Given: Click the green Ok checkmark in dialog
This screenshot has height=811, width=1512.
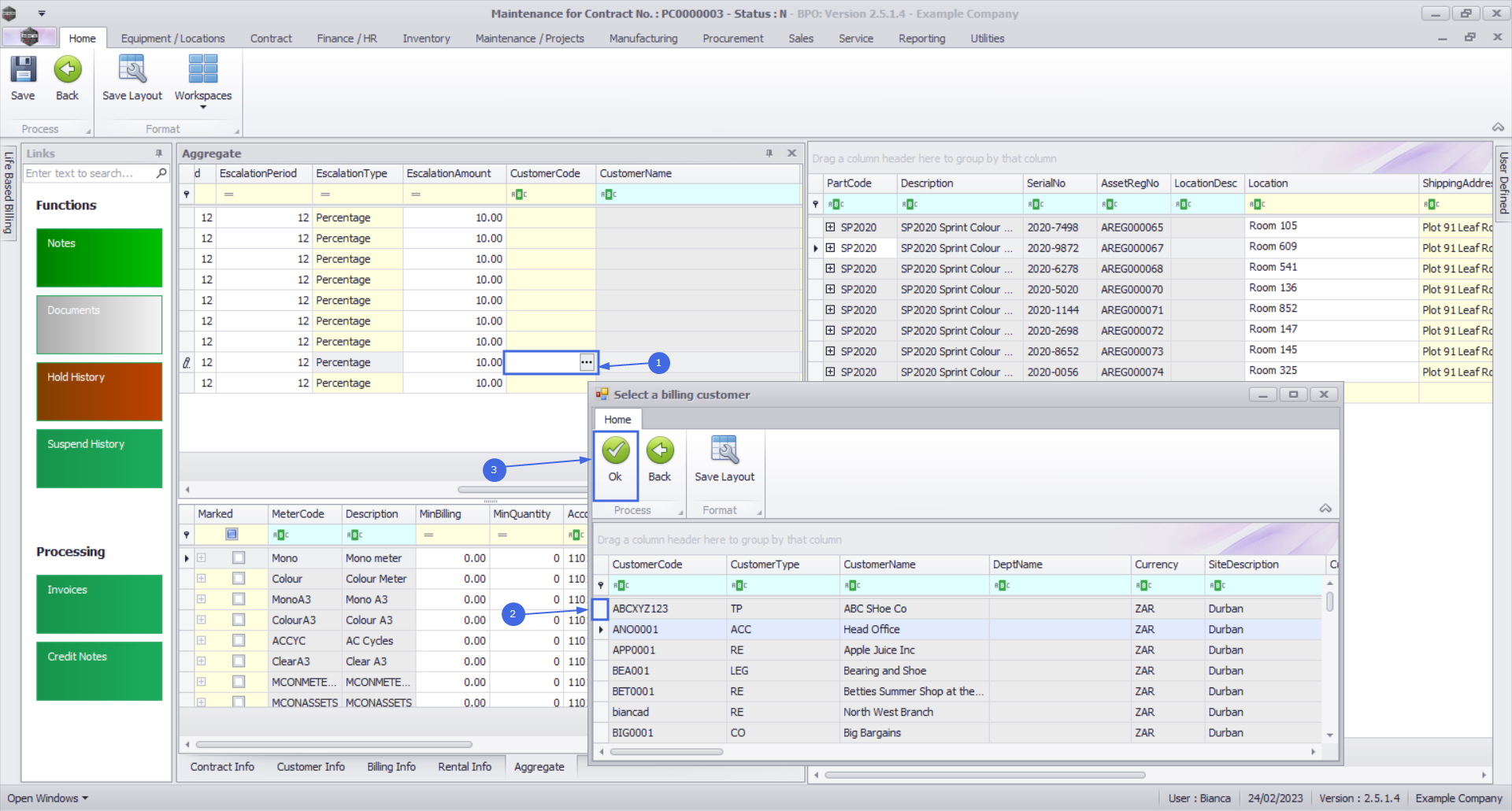Looking at the screenshot, I should click(615, 451).
